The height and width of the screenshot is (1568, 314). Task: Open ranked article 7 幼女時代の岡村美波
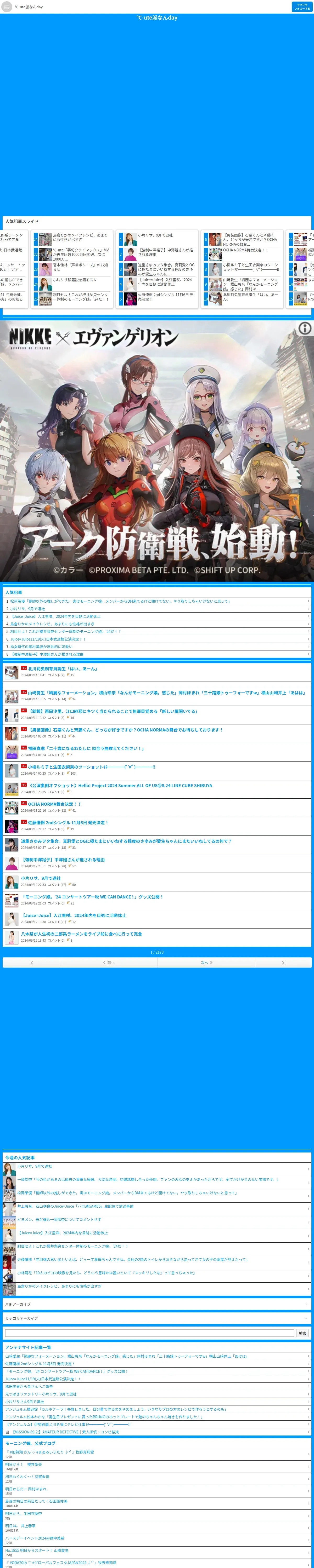(157, 647)
